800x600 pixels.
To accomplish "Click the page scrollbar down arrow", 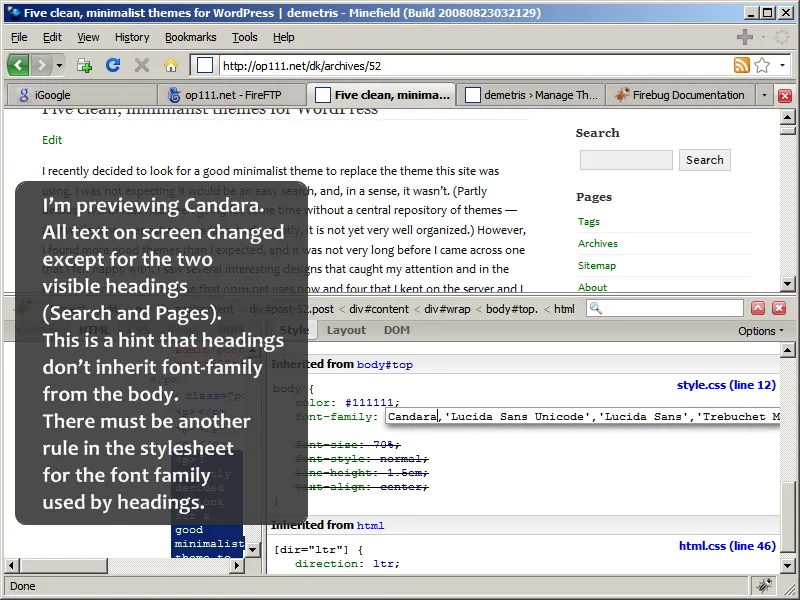I will pyautogui.click(x=787, y=284).
